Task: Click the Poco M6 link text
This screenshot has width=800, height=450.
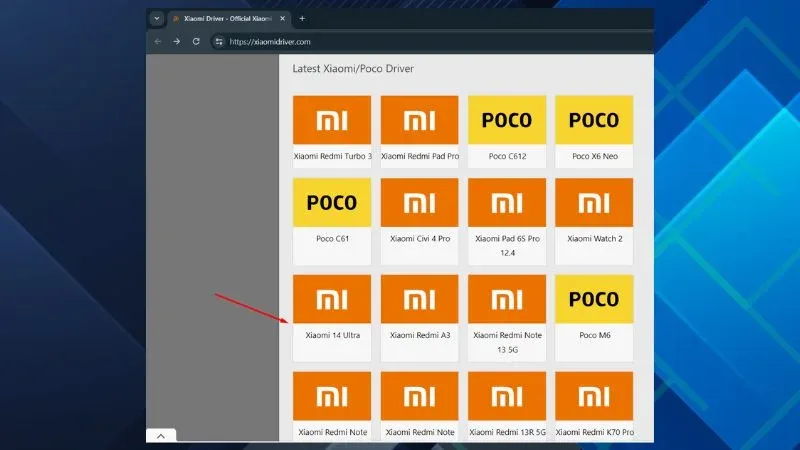Action: pos(595,335)
